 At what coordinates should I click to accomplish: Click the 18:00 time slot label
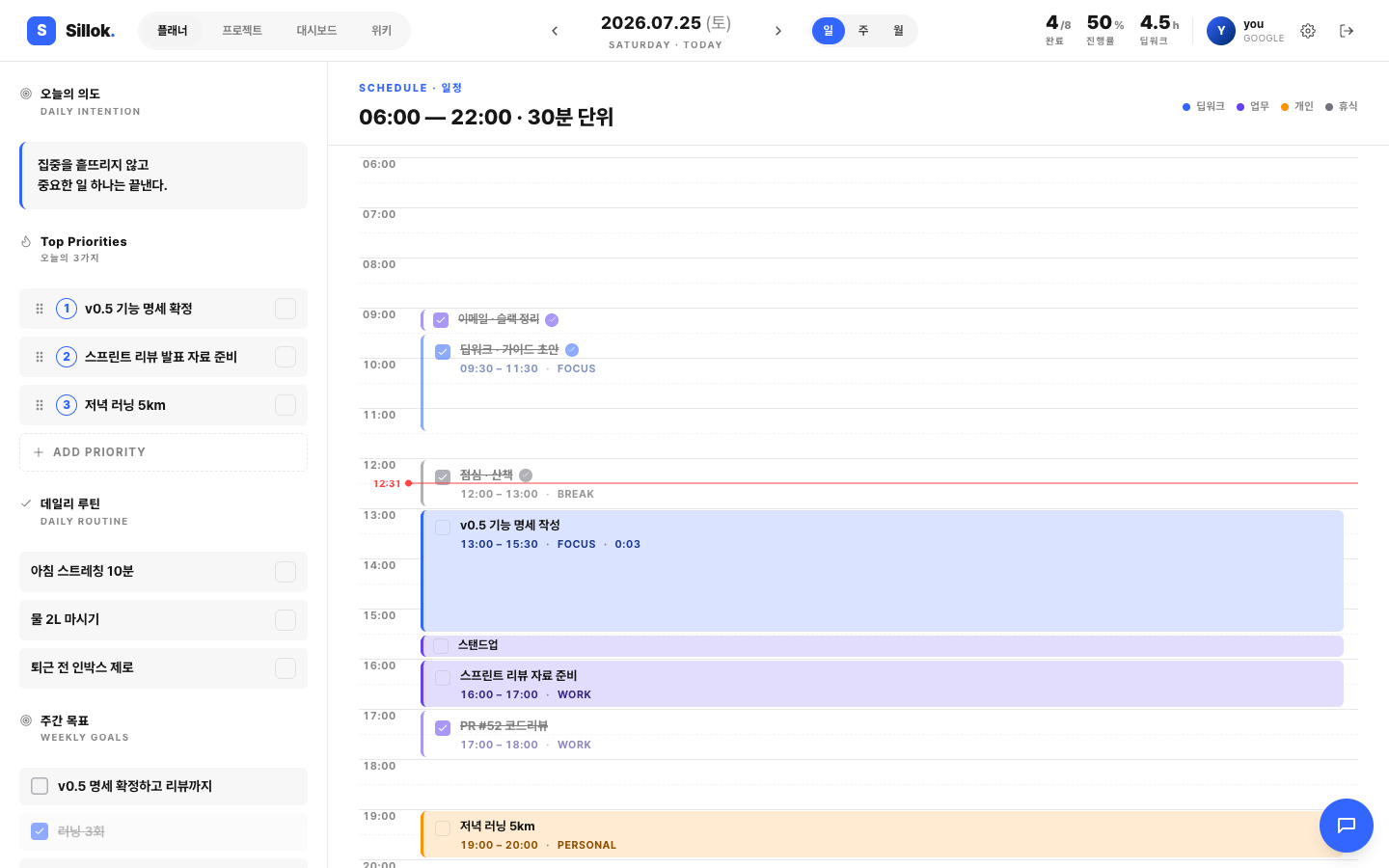(379, 766)
